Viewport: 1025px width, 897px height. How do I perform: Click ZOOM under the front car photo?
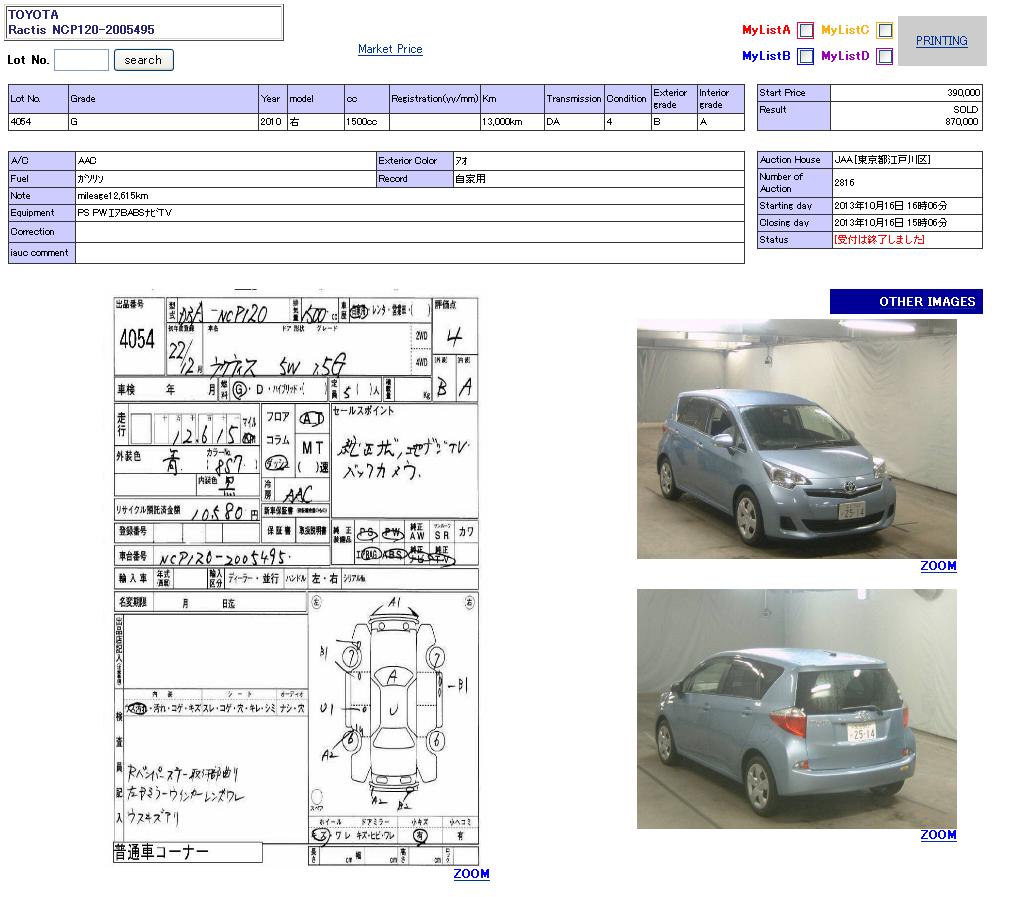[938, 566]
